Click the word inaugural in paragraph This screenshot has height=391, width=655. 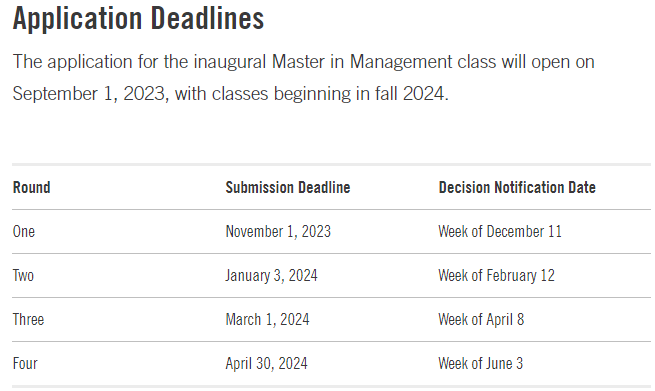coord(230,62)
